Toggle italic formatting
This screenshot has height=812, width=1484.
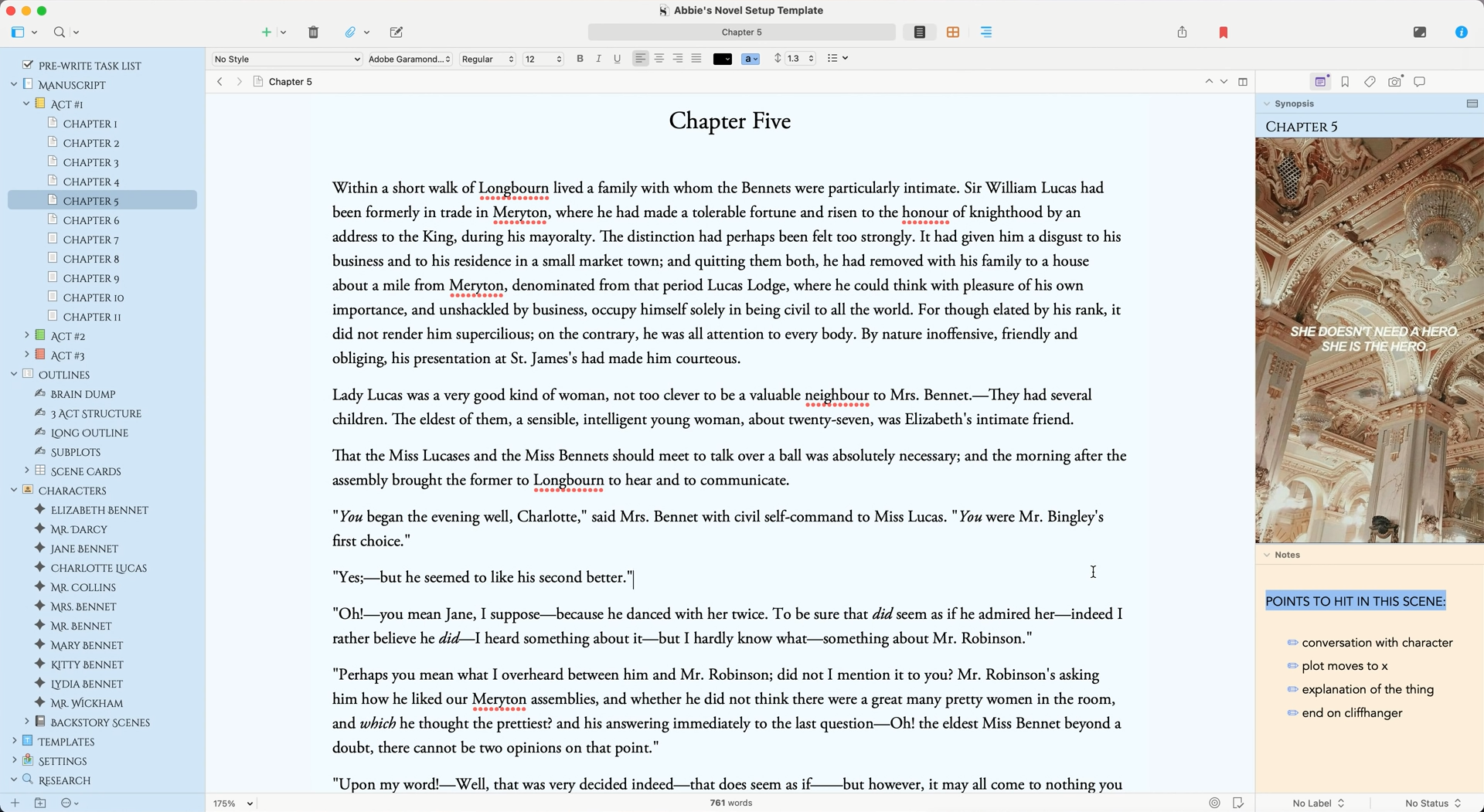tap(598, 59)
